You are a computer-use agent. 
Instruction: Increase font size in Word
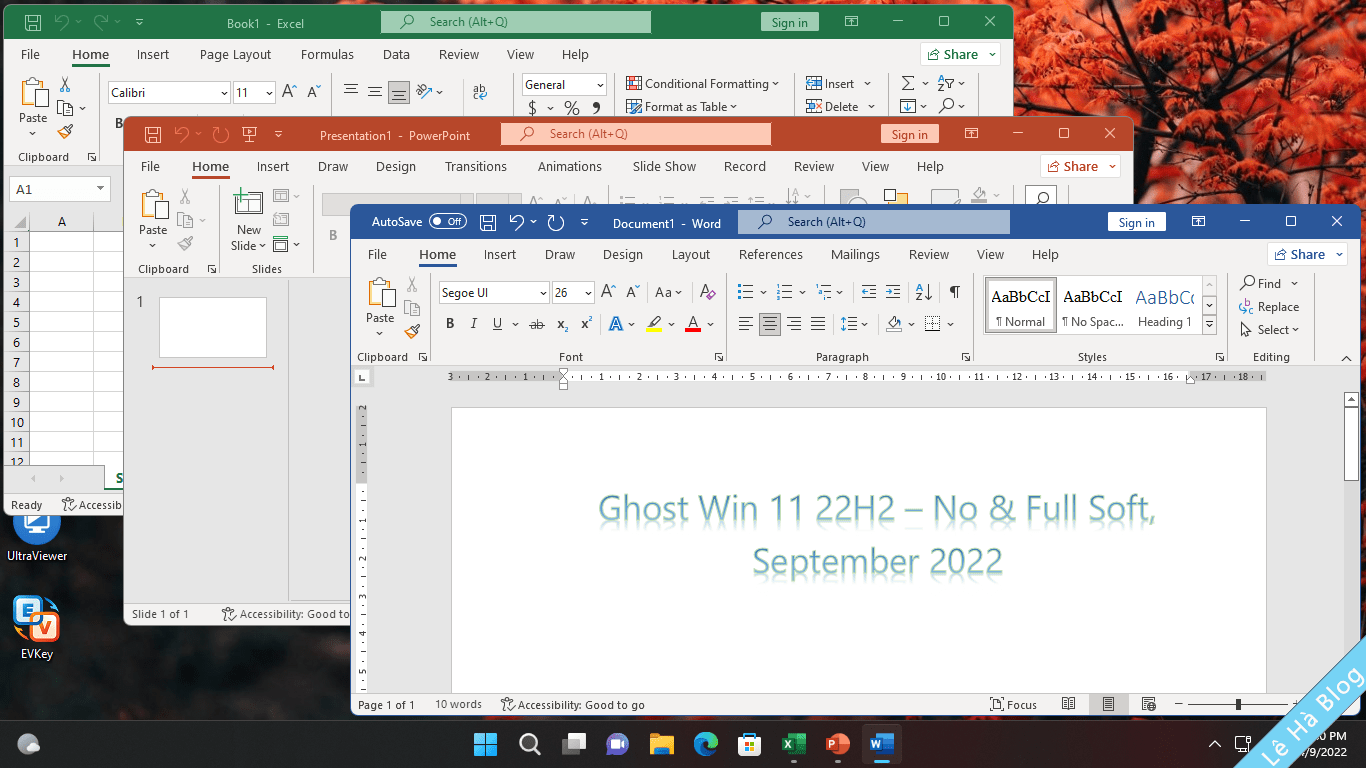coord(608,292)
